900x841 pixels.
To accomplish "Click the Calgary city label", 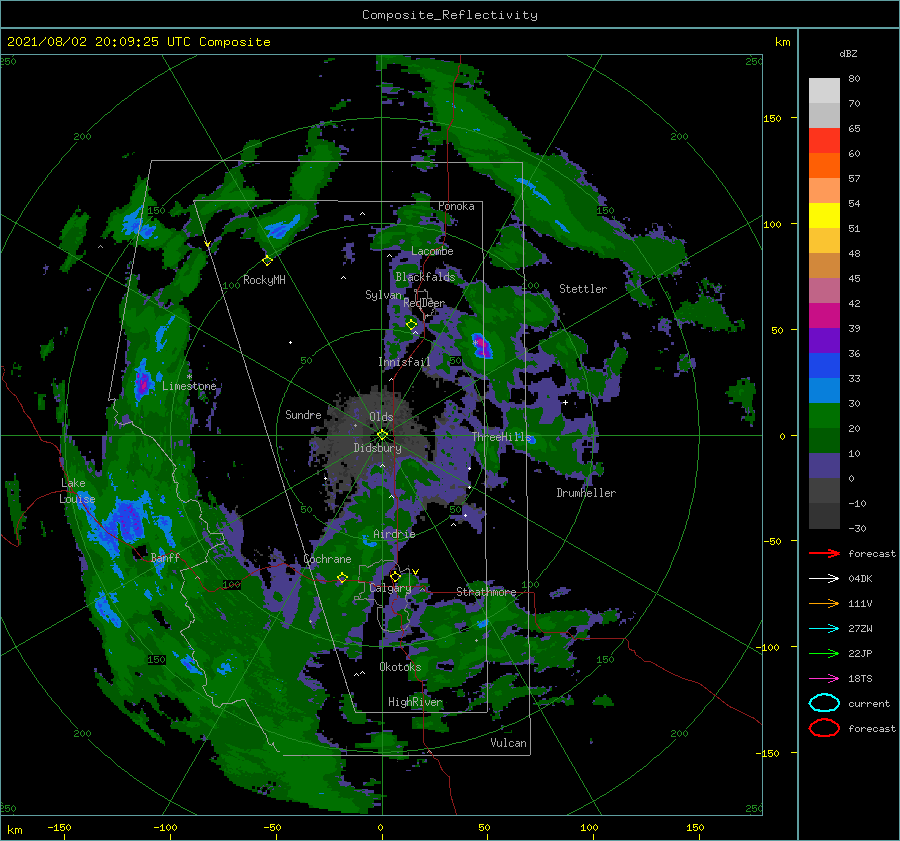I will click(390, 588).
